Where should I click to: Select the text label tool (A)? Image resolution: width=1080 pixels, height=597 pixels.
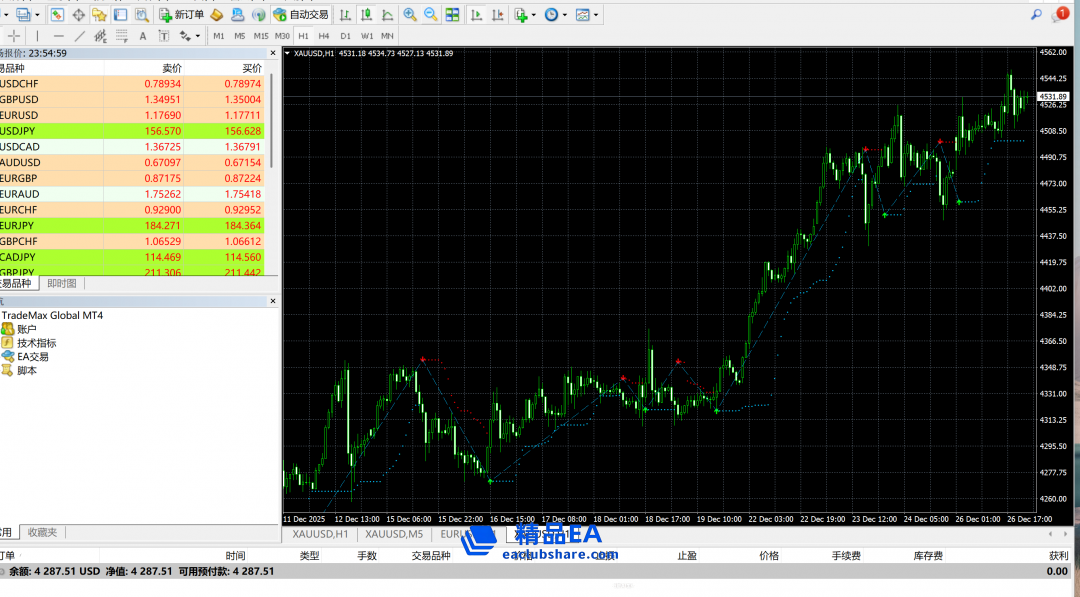point(142,36)
